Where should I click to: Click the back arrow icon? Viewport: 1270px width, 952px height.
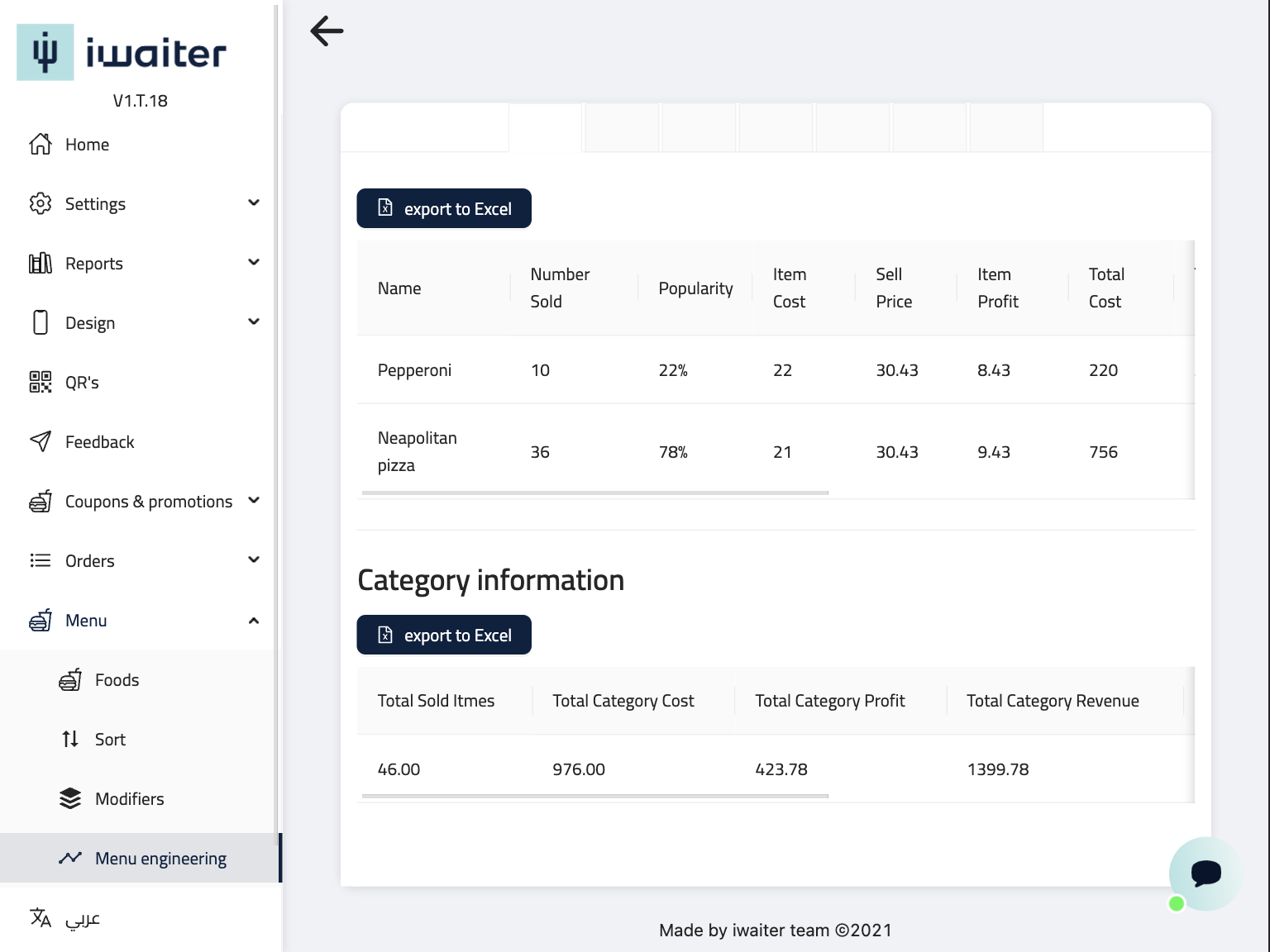327,31
